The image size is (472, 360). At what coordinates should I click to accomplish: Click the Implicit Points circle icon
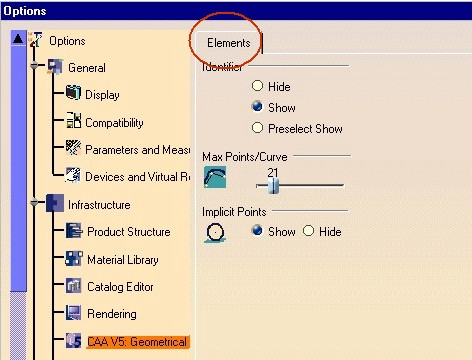[x=215, y=232]
